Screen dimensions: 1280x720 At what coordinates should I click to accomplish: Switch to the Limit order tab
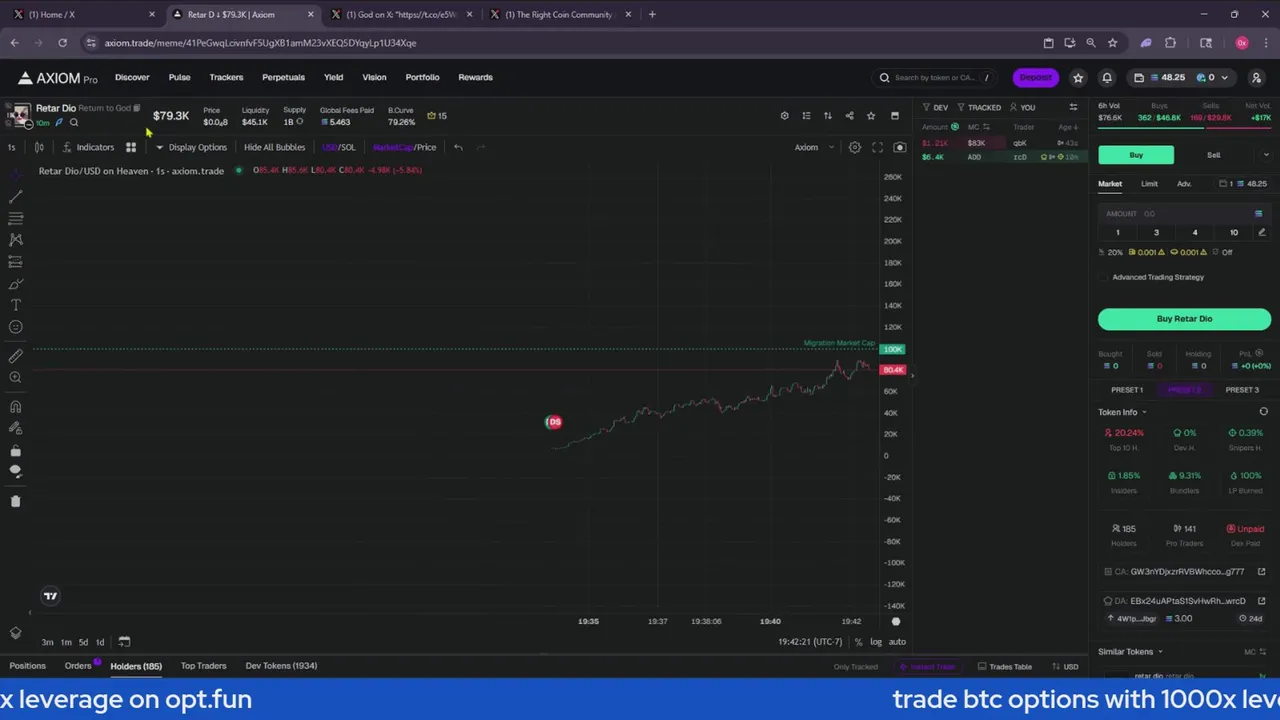(1149, 184)
